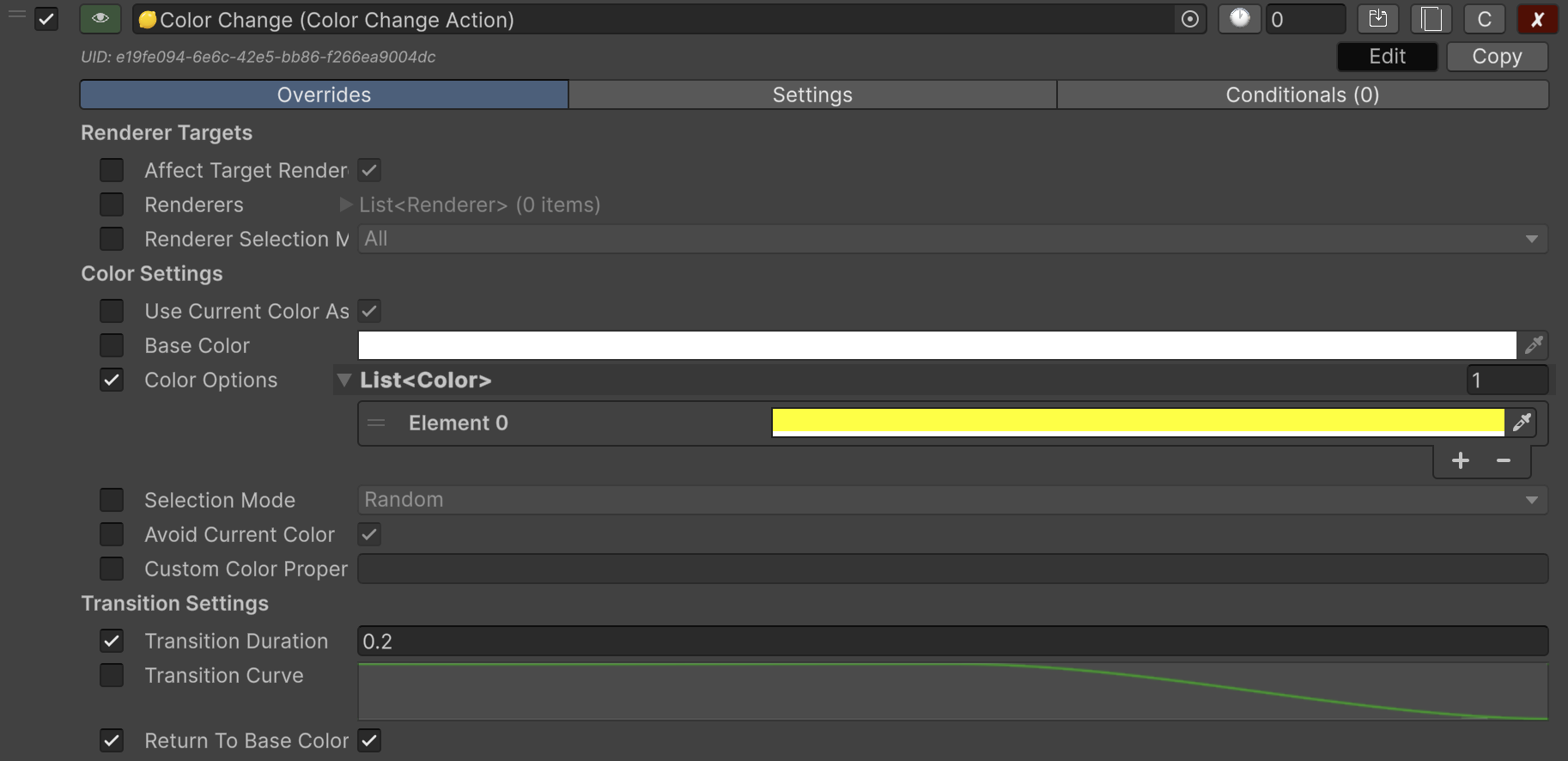The width and height of the screenshot is (1568, 761).
Task: Toggle the eye visibility icon for Color Change
Action: [100, 19]
